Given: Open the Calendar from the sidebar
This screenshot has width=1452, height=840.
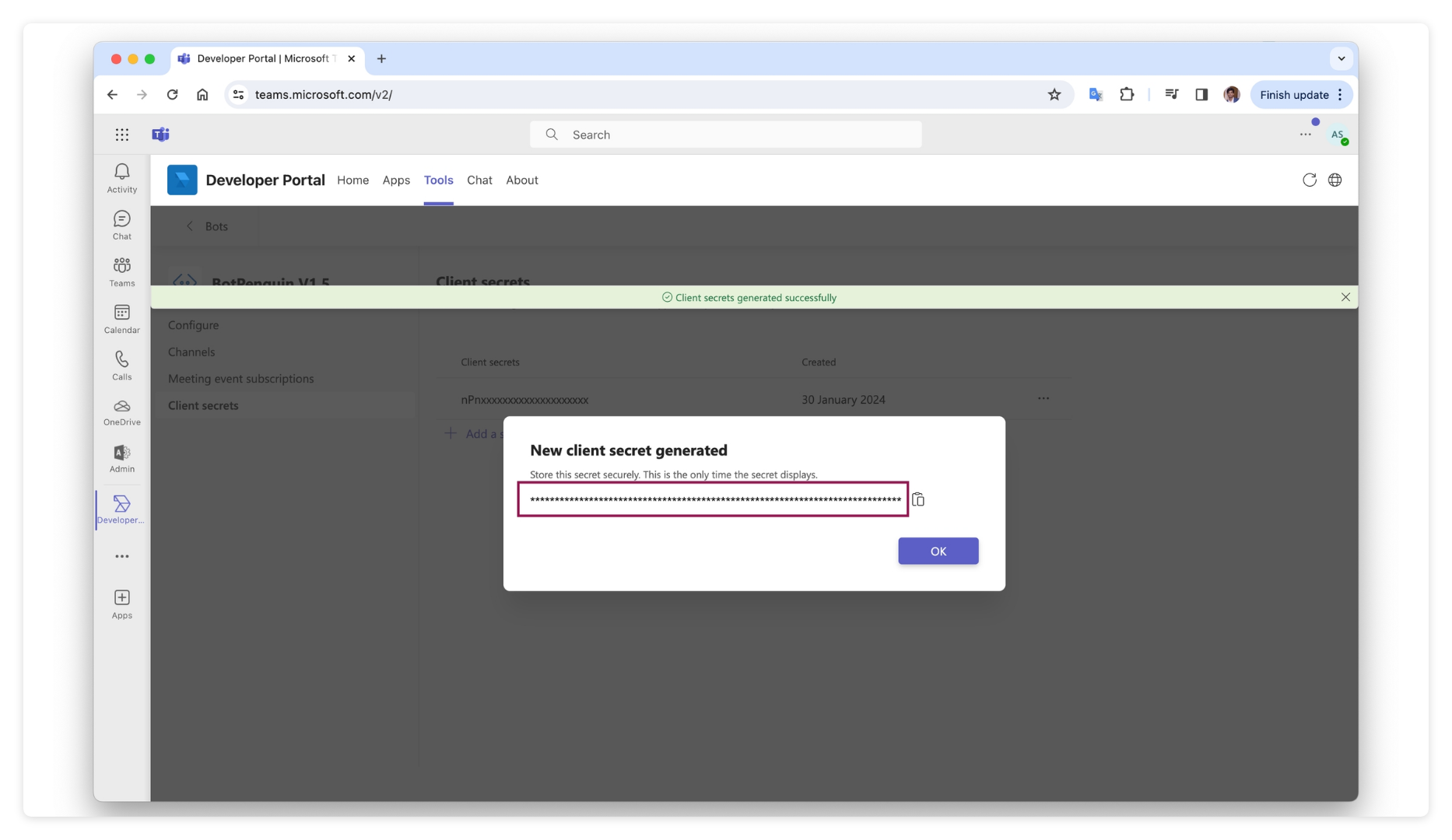Looking at the screenshot, I should [121, 319].
